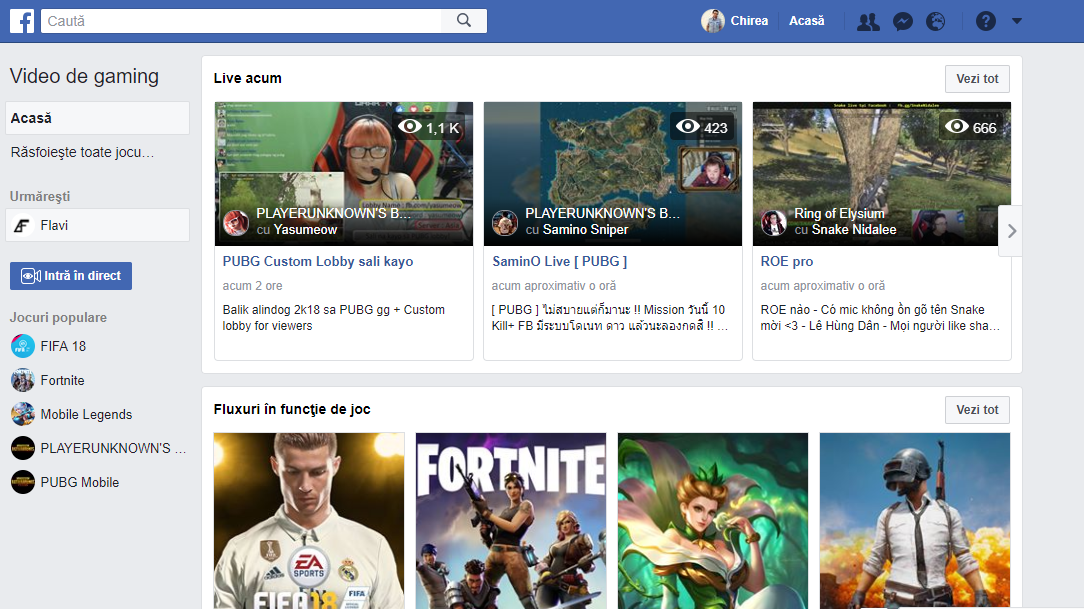Switch to Acasă in the top navigation
Viewport: 1084px width, 609px height.
coord(806,20)
